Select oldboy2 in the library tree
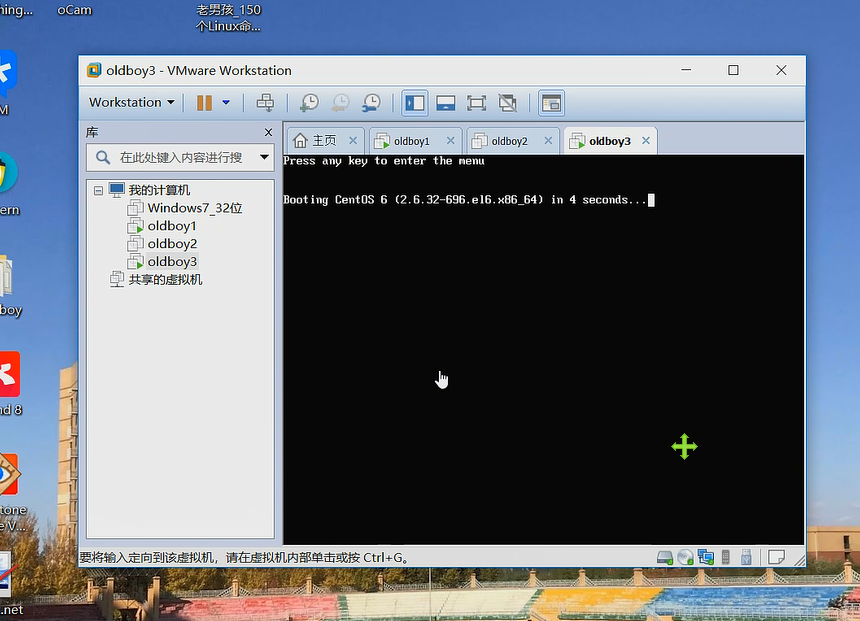 (x=172, y=244)
